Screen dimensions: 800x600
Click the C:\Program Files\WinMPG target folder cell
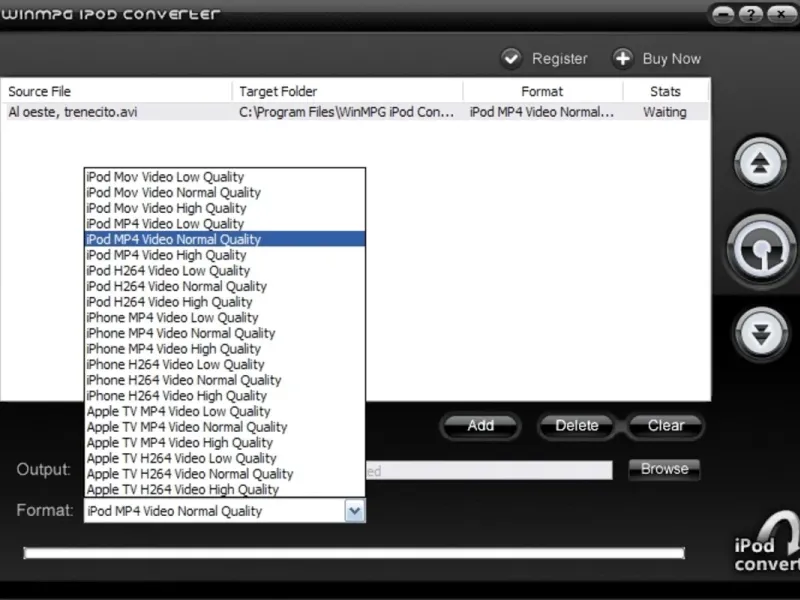[x=346, y=112]
